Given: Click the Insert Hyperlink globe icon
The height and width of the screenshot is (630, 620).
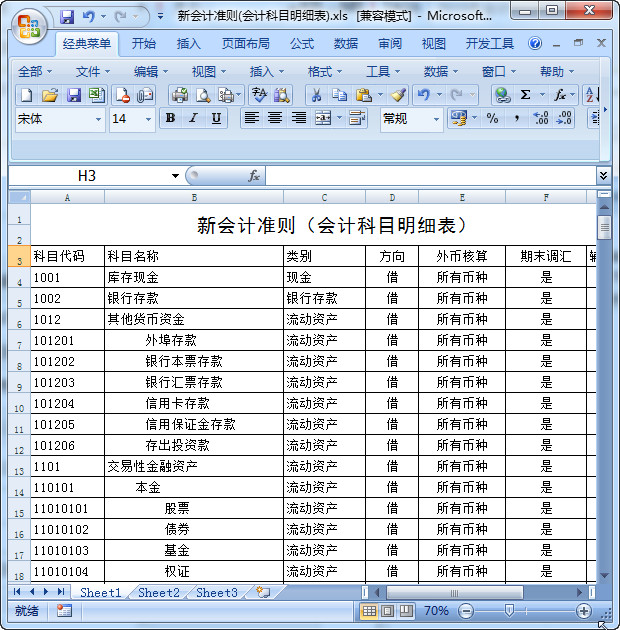Looking at the screenshot, I should click(502, 95).
